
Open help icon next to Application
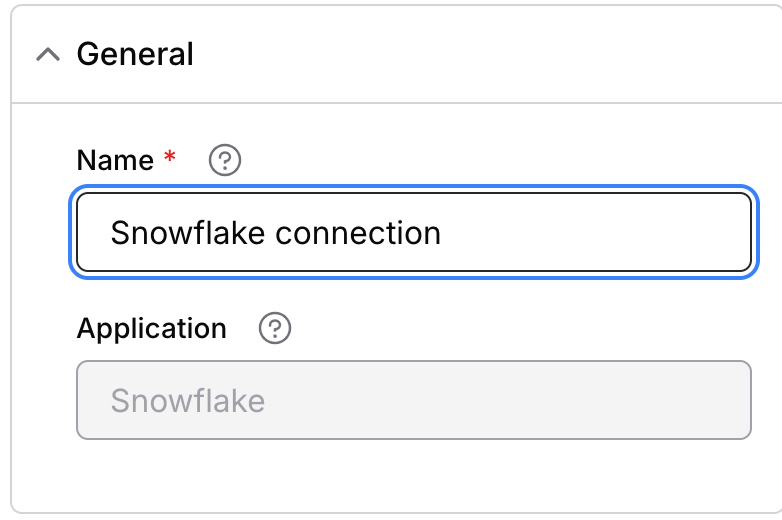(275, 328)
